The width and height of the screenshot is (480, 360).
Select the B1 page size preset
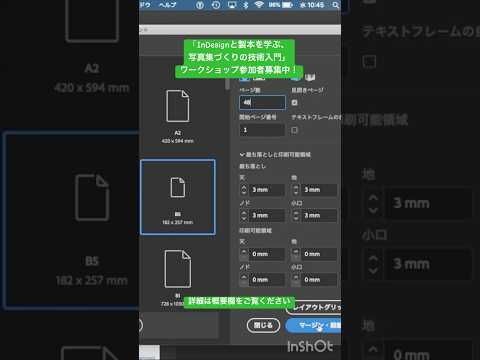point(178,278)
